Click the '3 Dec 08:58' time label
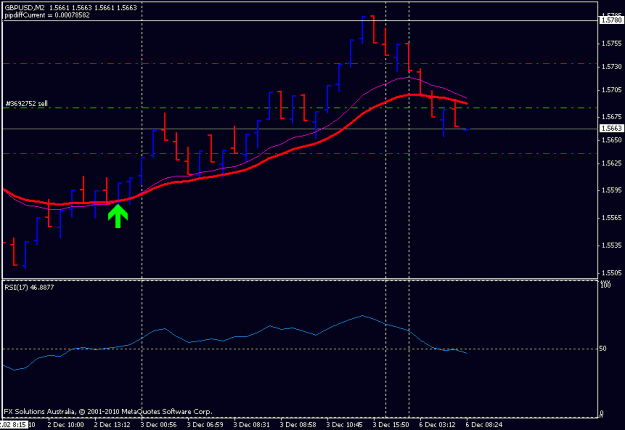Viewport: 625px width, 430px height. (298, 425)
